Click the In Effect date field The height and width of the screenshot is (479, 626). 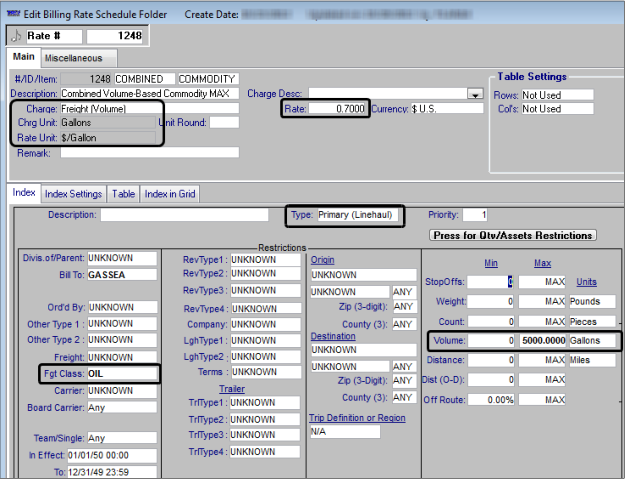pyautogui.click(x=112, y=455)
